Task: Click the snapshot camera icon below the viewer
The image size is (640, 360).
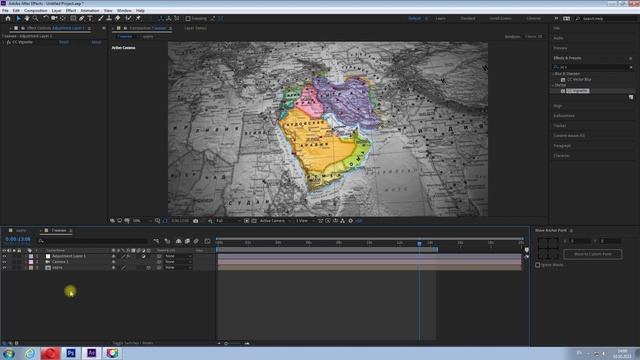Action: [x=196, y=221]
